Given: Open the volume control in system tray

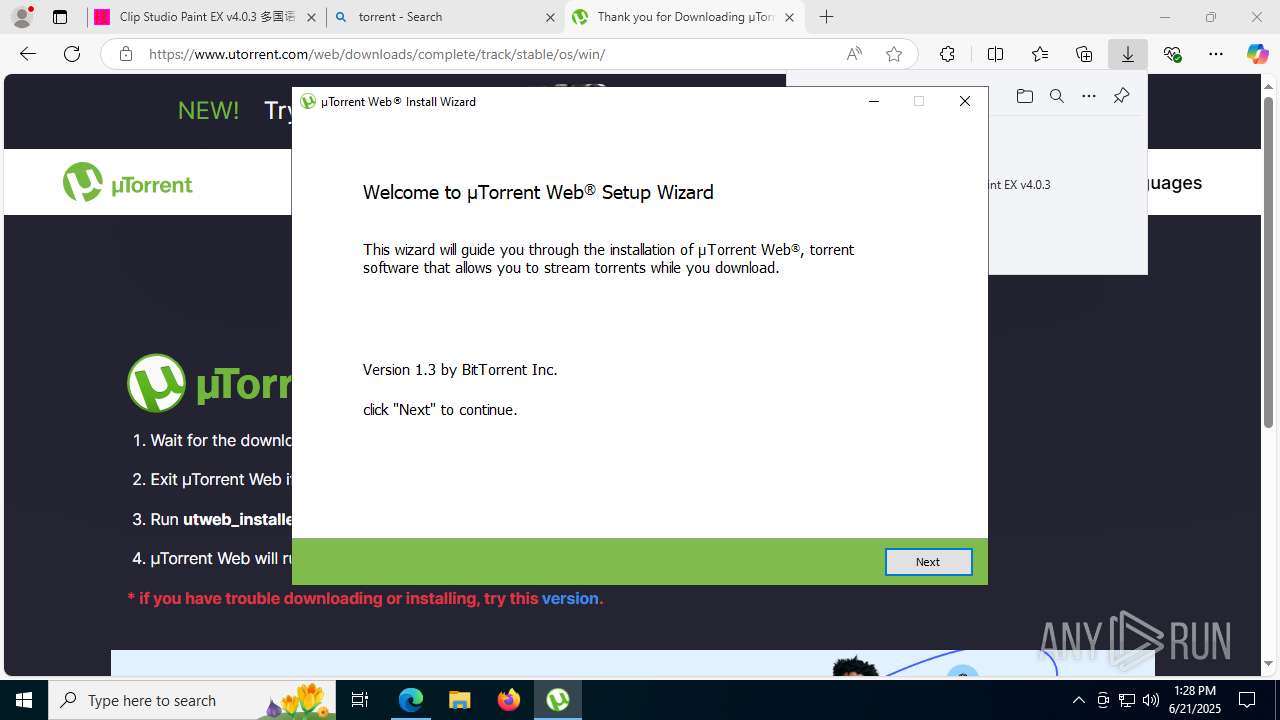Looking at the screenshot, I should tap(1151, 700).
